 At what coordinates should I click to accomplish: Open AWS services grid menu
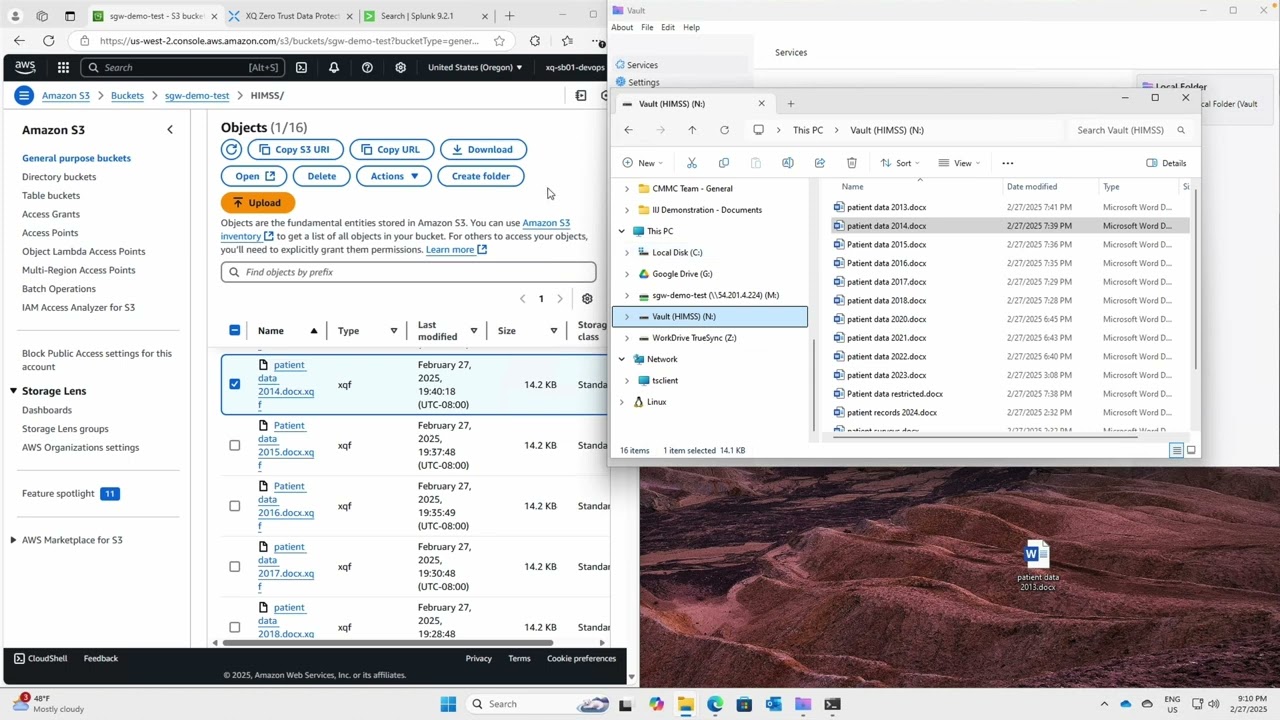pyautogui.click(x=63, y=68)
